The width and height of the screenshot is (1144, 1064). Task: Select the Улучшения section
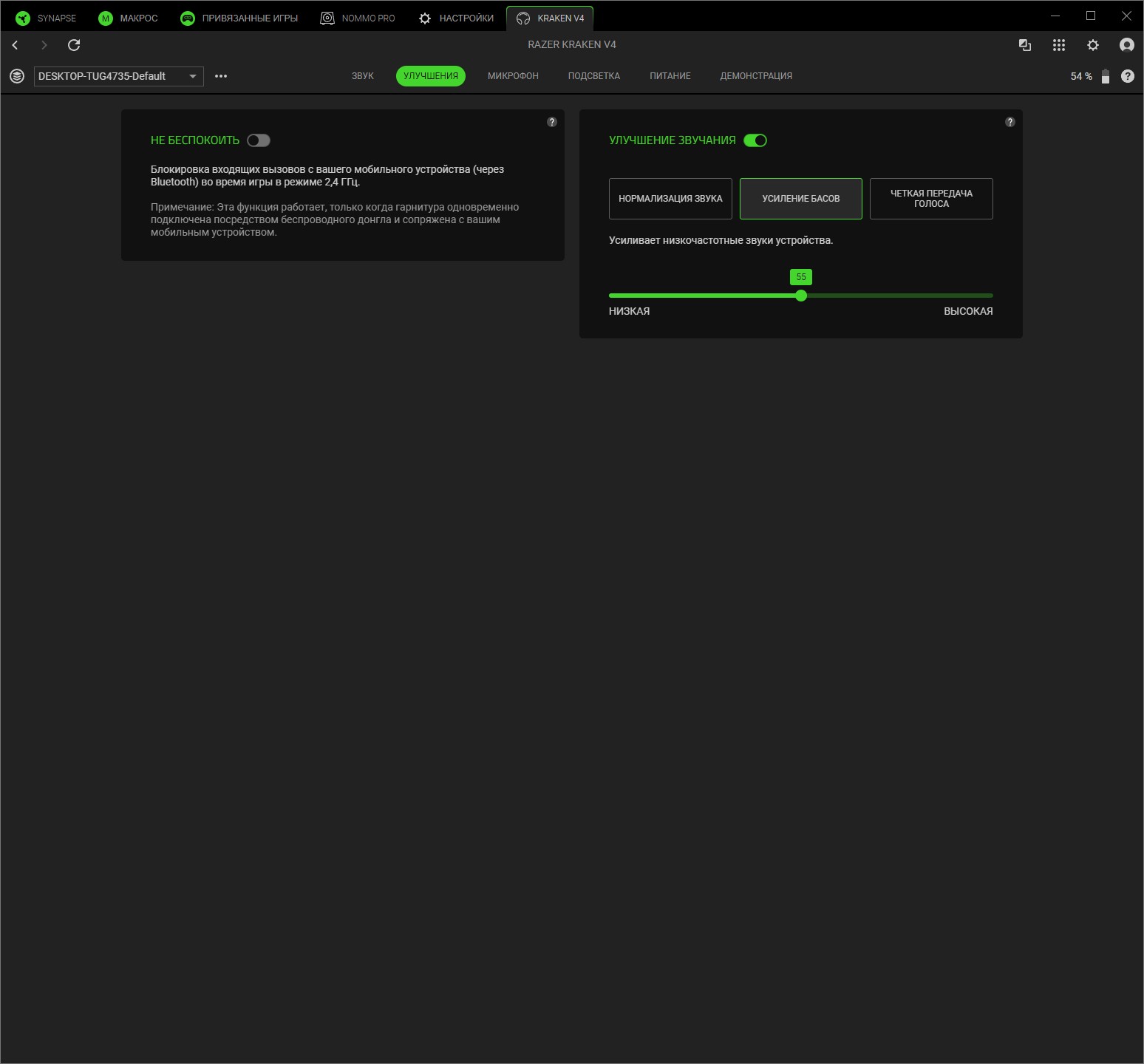pyautogui.click(x=431, y=76)
